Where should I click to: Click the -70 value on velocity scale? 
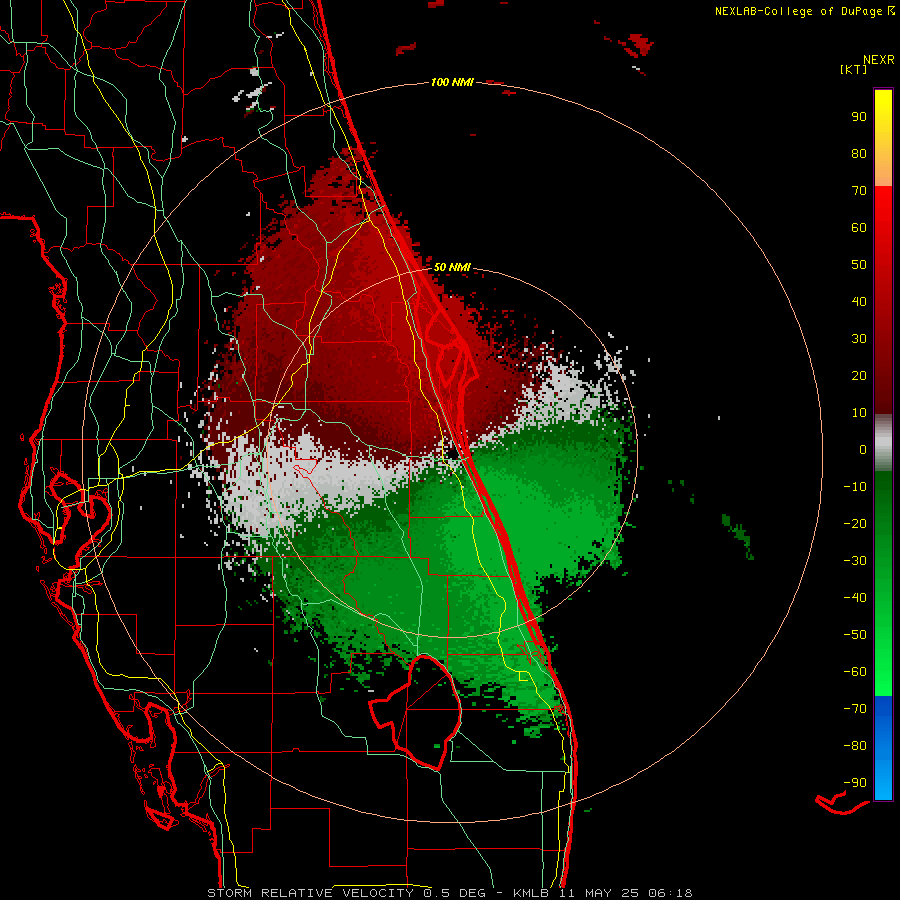click(855, 709)
